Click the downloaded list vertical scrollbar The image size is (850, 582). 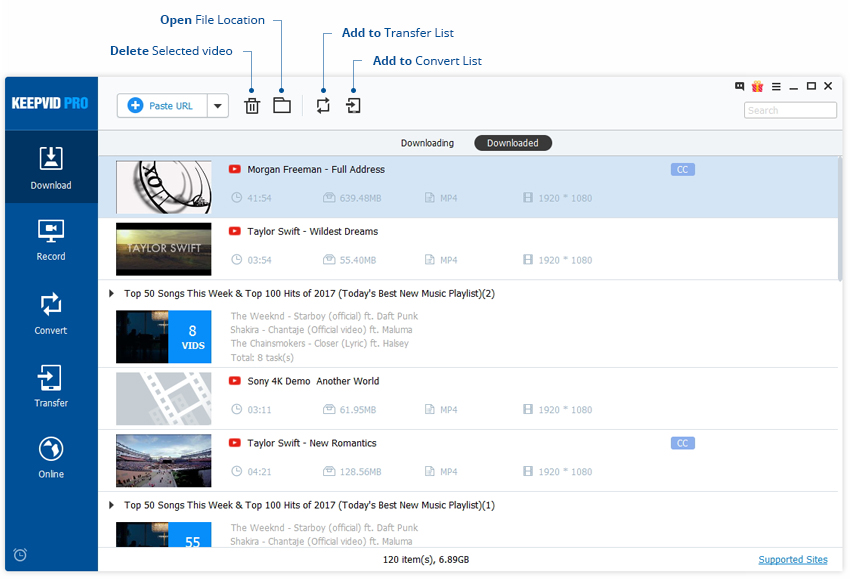(840, 219)
